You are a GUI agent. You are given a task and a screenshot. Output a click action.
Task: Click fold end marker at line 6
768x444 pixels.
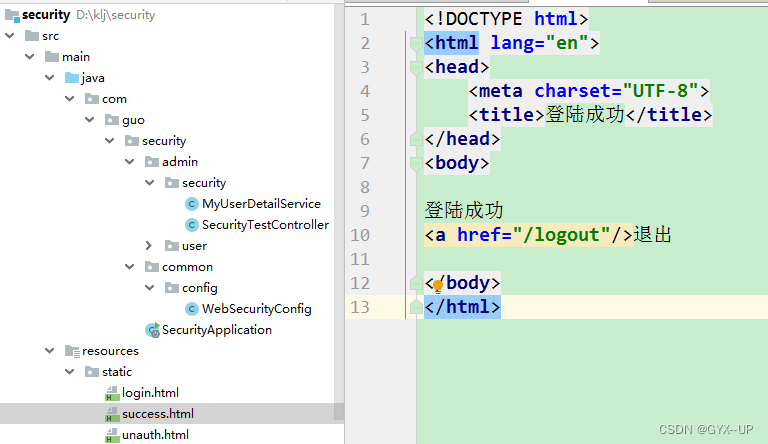pos(416,139)
